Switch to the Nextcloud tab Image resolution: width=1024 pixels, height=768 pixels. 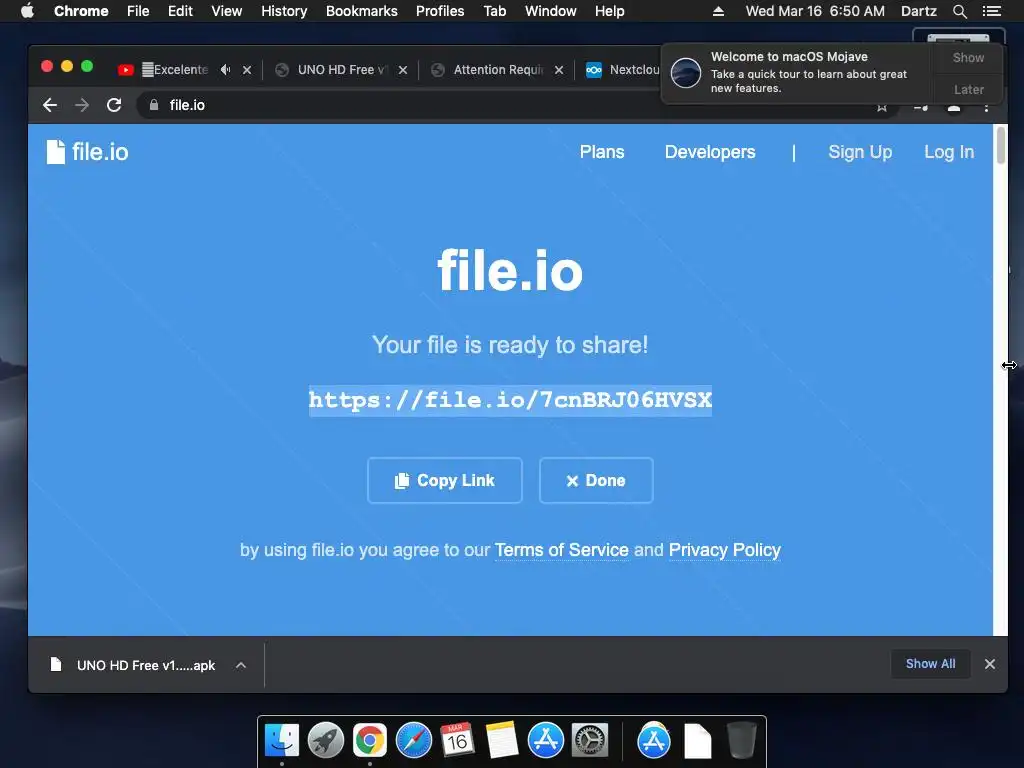tap(622, 70)
